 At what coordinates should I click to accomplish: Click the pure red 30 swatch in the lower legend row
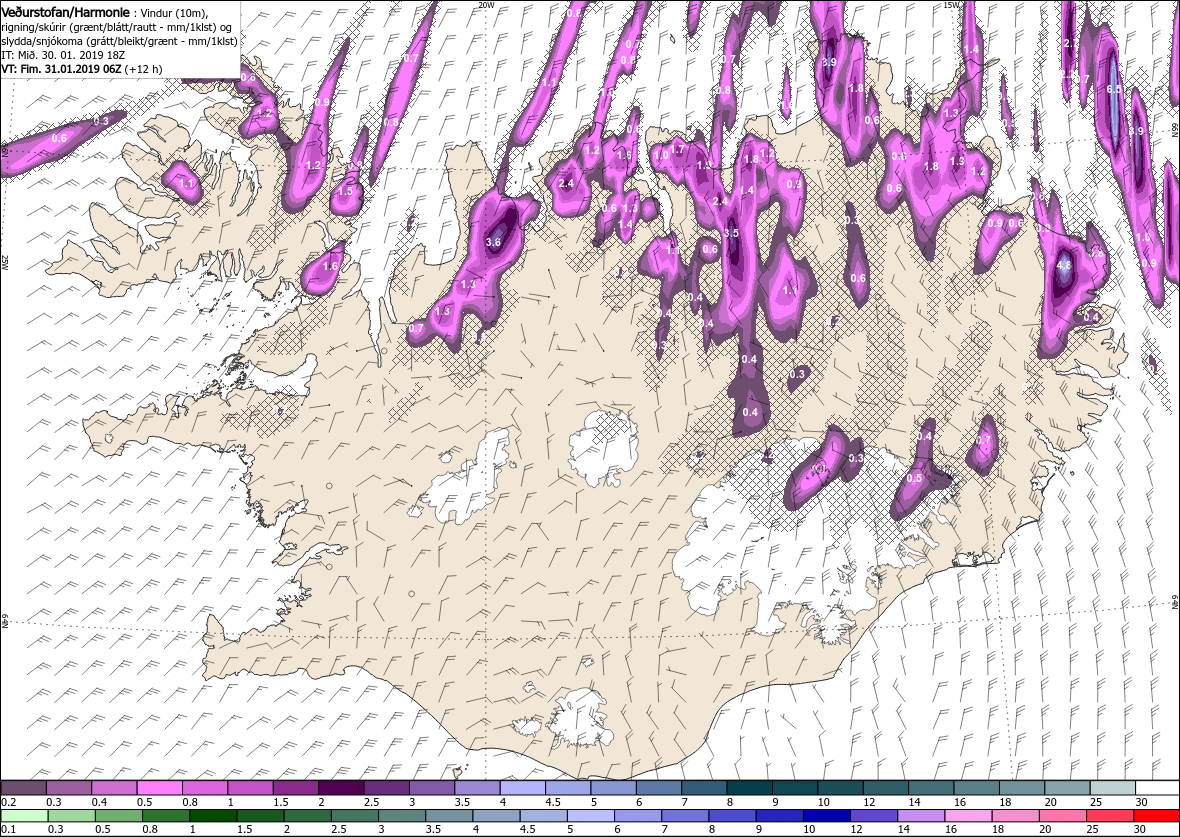click(1156, 815)
